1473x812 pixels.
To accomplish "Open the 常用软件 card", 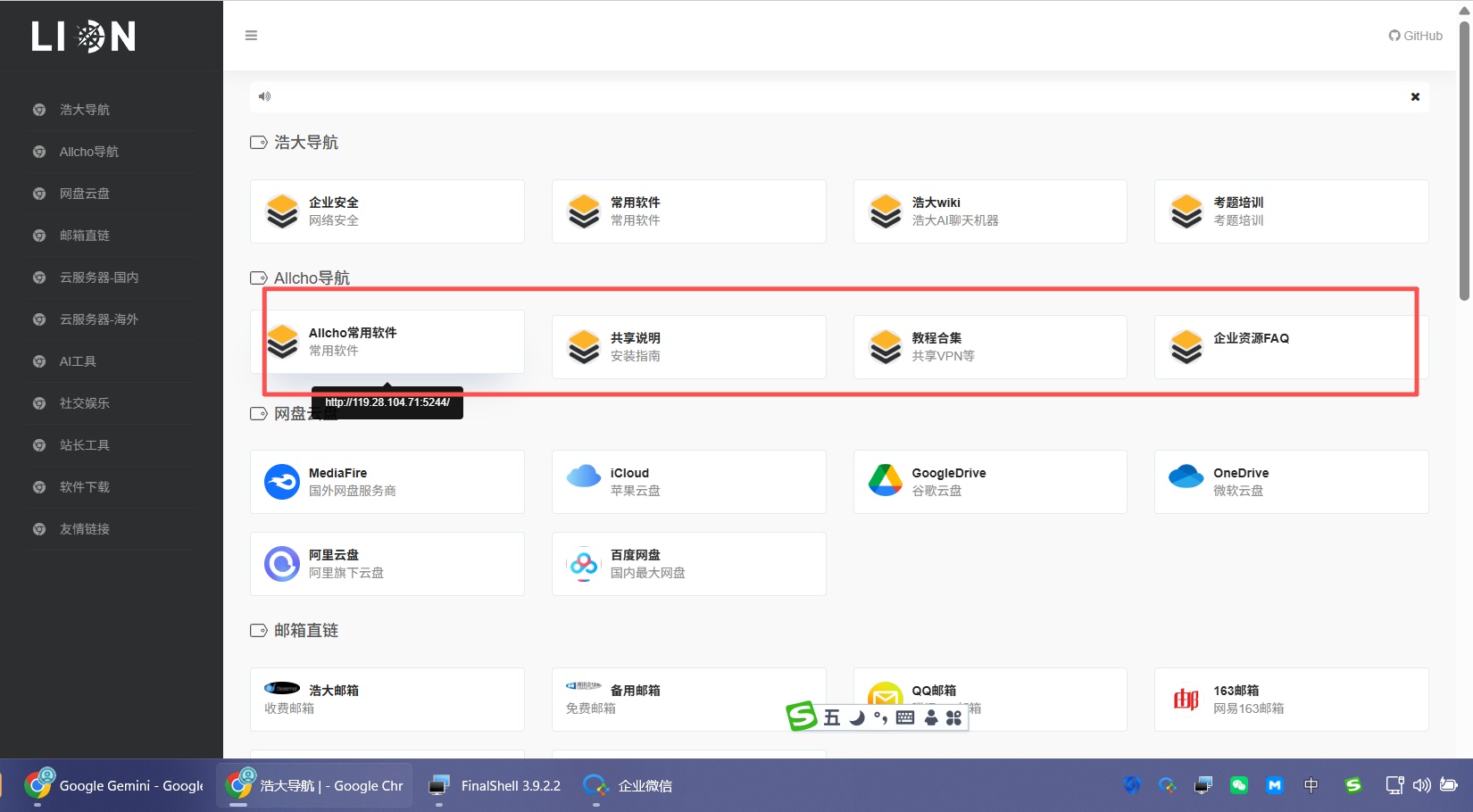I will pyautogui.click(x=689, y=211).
